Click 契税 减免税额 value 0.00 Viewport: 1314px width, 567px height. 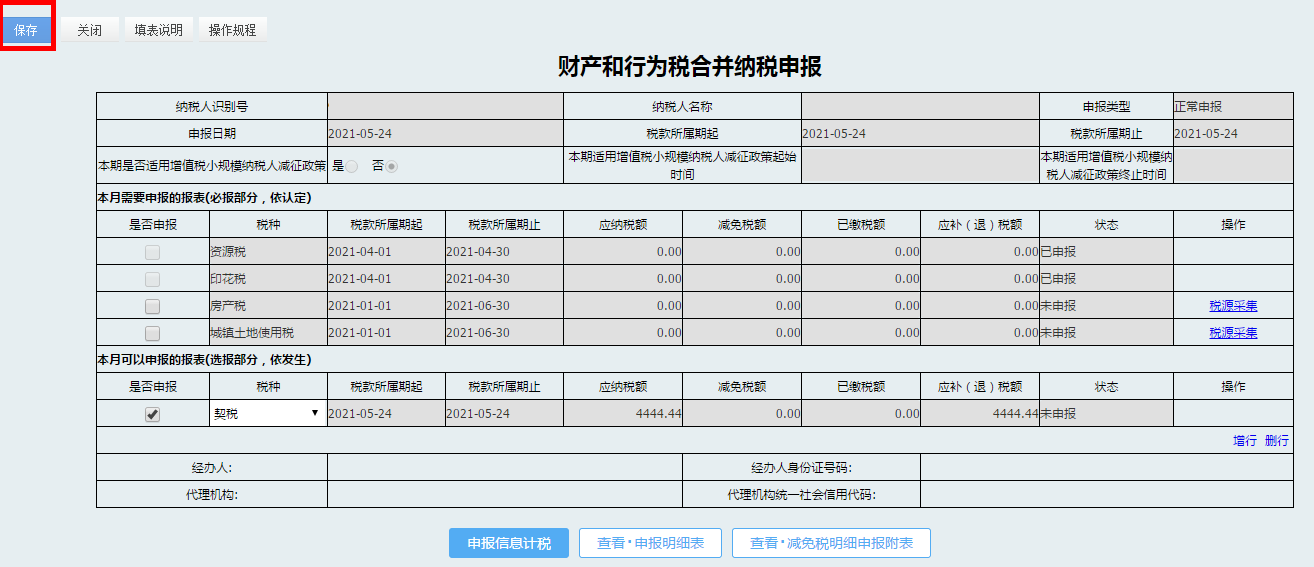click(788, 414)
